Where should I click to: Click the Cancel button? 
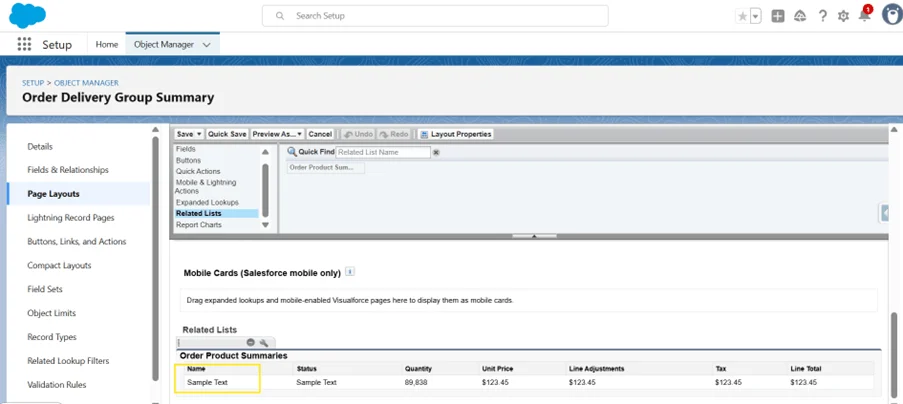(x=320, y=134)
